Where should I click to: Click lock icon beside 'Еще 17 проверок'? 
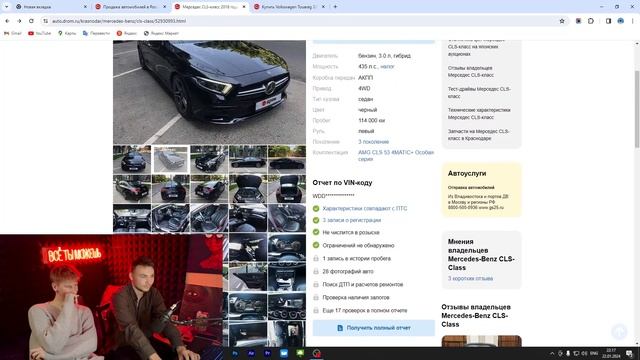316,311
